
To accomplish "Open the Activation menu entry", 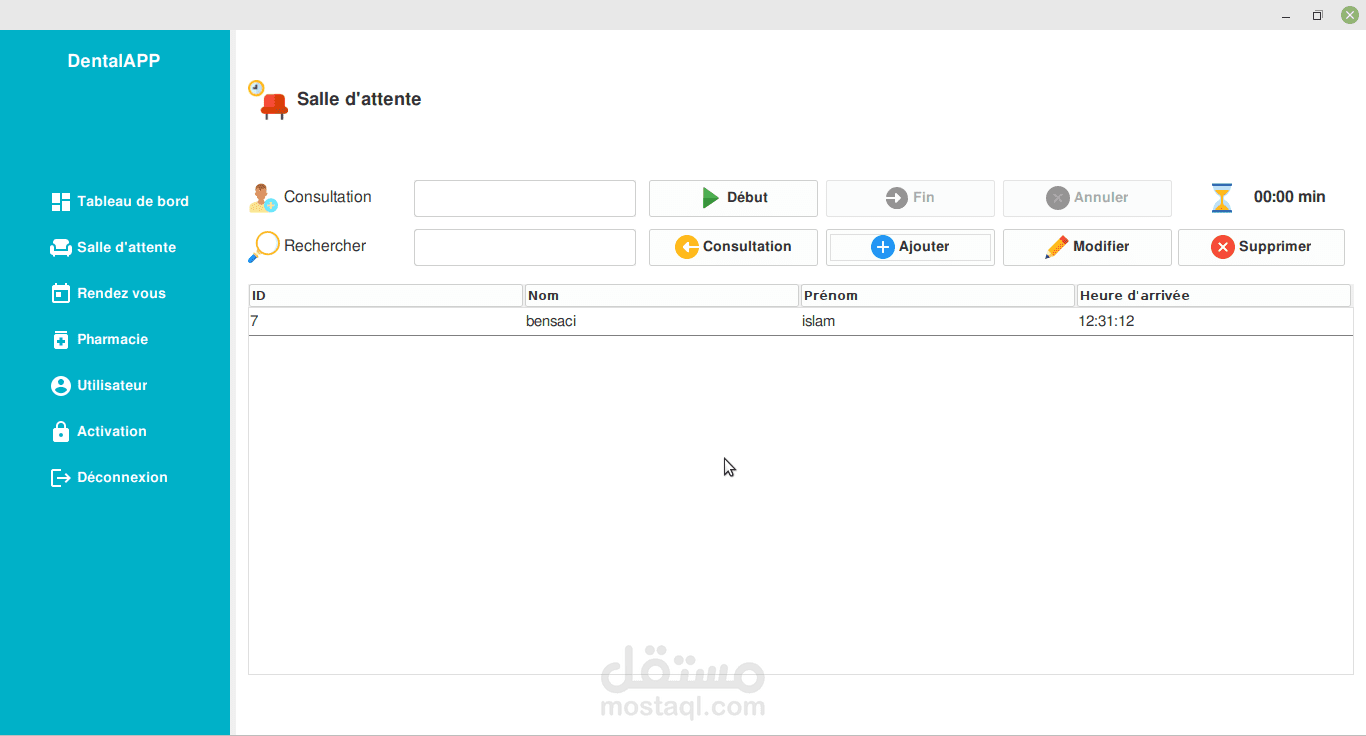I will pos(99,432).
